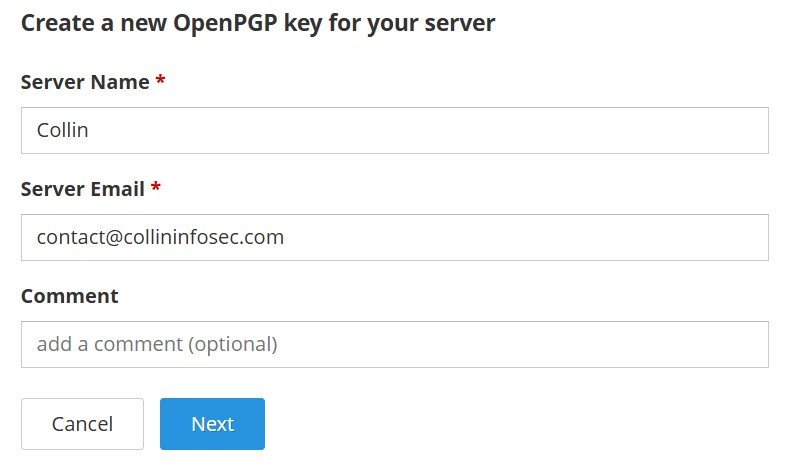Click the Comment field label
Viewport: 793px width, 473px height.
(x=69, y=296)
